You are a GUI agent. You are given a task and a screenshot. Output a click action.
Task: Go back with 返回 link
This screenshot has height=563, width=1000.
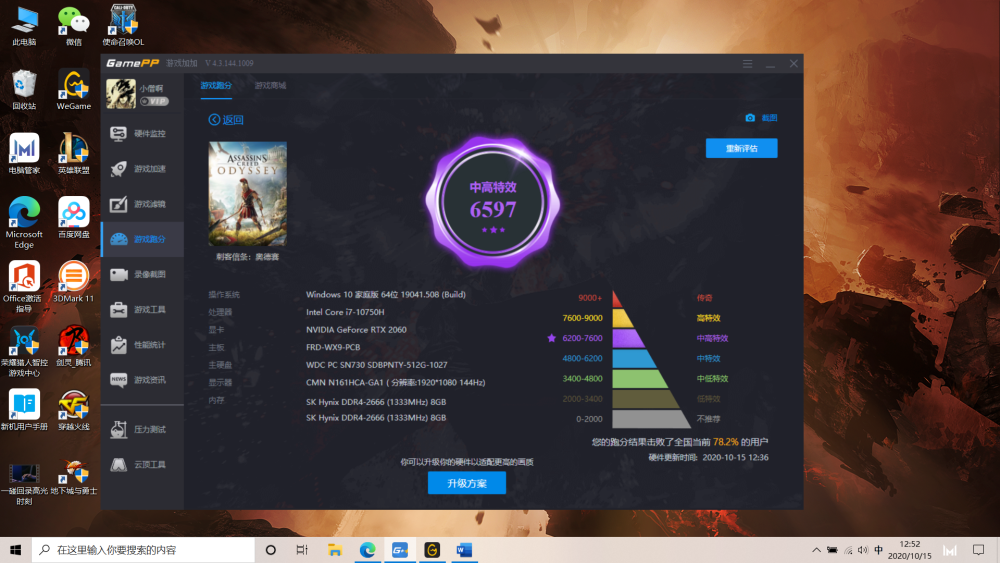tap(226, 120)
